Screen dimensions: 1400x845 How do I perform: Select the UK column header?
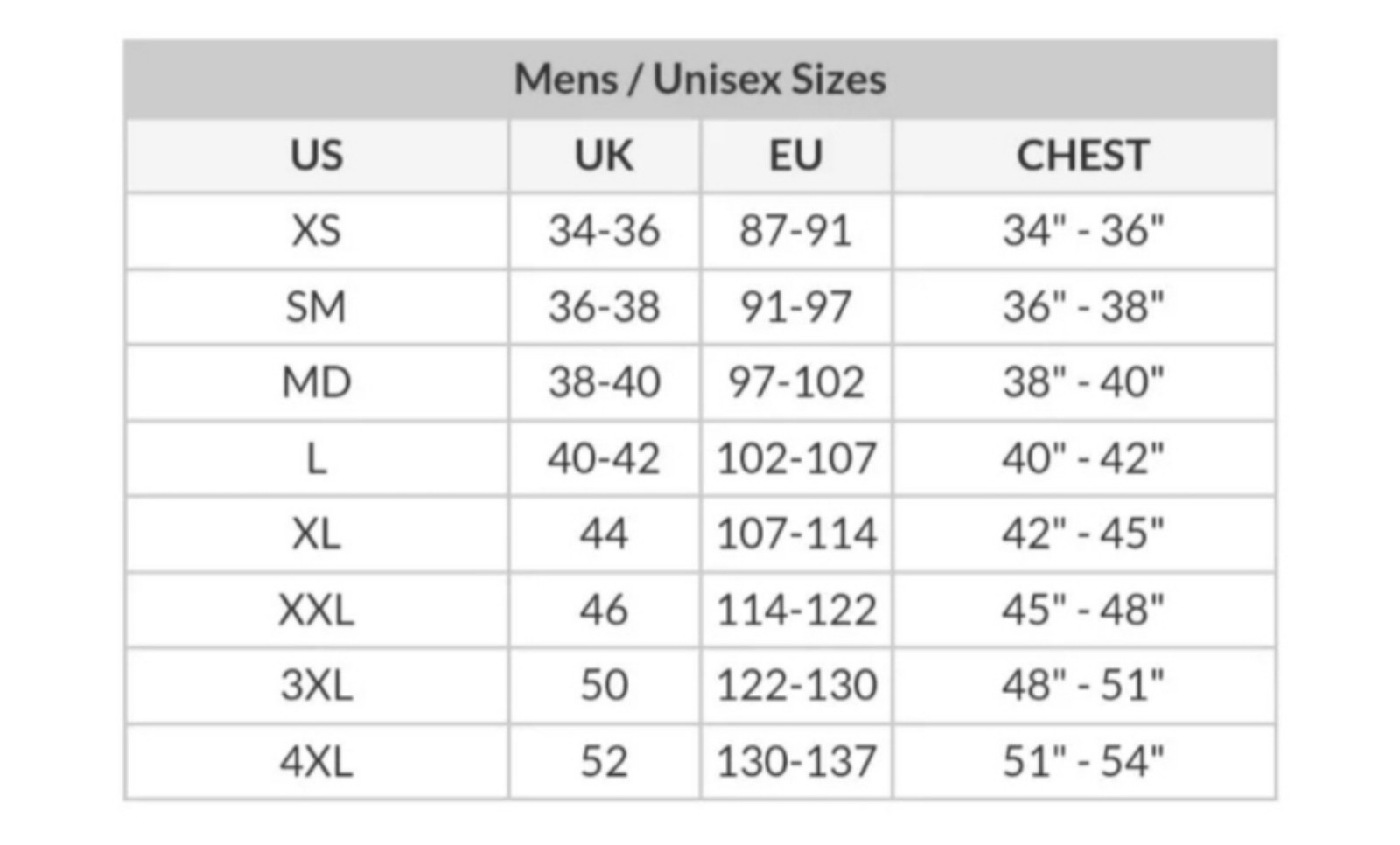[604, 156]
